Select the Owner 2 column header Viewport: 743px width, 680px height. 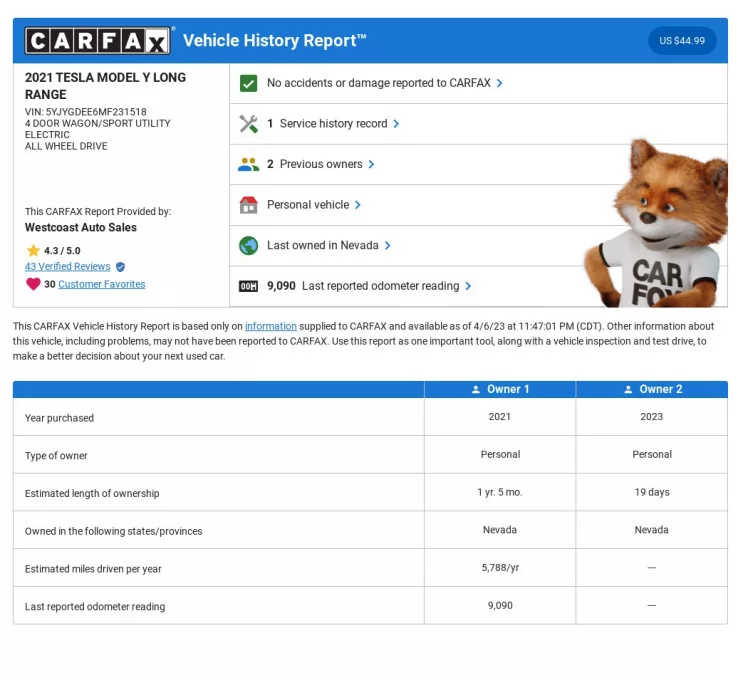tap(652, 389)
